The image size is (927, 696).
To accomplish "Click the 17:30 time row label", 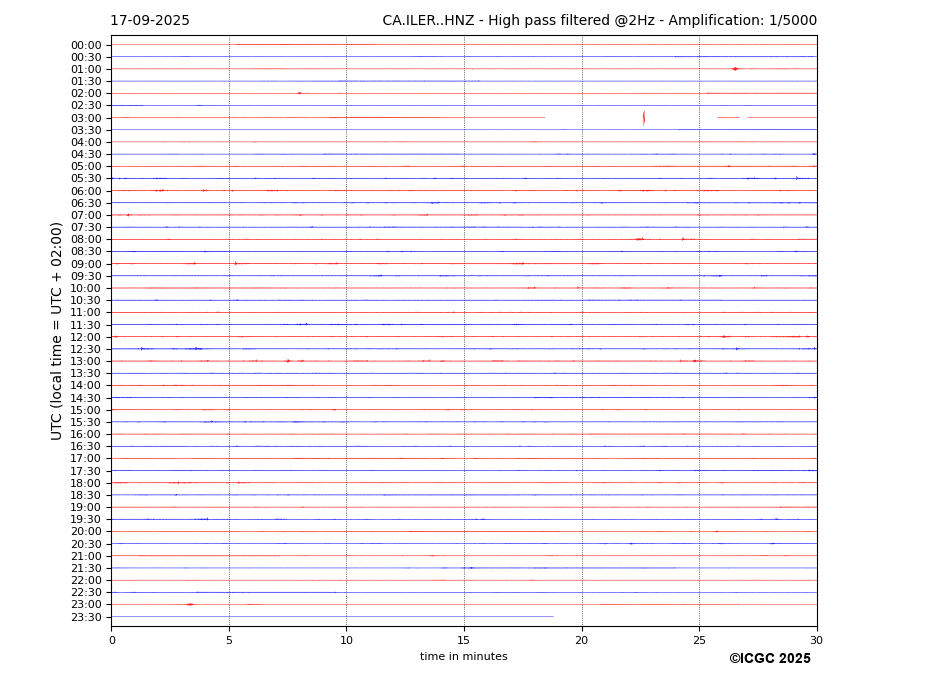I will (x=86, y=471).
